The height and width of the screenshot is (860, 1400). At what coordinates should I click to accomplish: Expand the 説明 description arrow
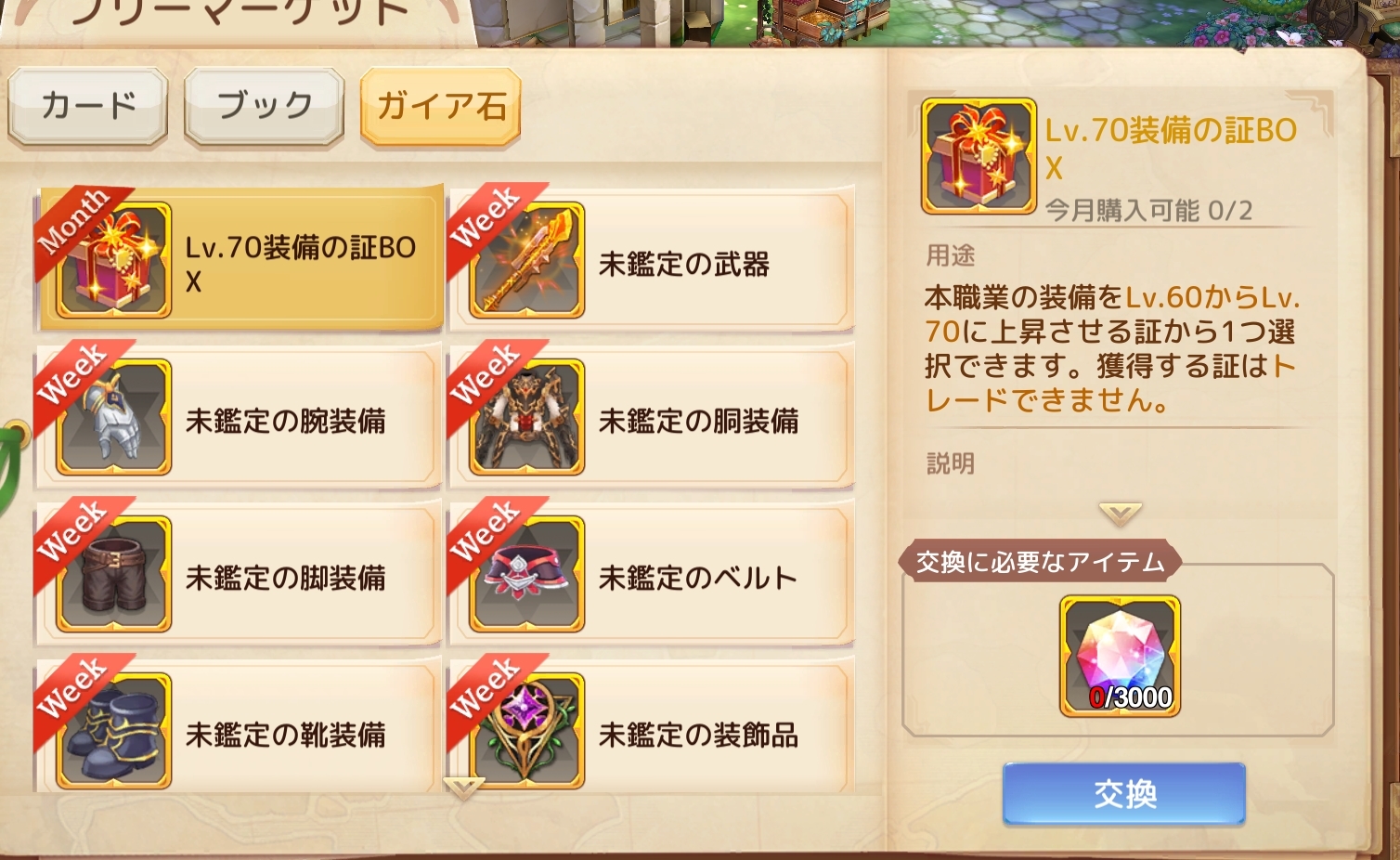point(1121,513)
